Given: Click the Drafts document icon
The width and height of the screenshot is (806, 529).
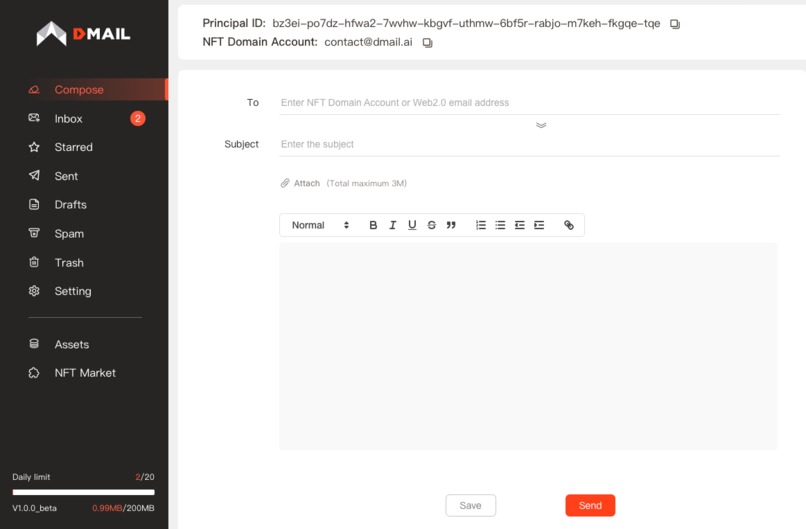Looking at the screenshot, I should point(34,204).
